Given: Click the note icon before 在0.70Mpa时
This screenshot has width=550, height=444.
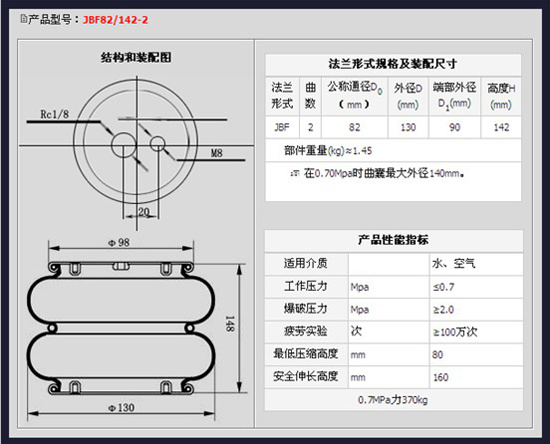Looking at the screenshot, I should [x=295, y=173].
